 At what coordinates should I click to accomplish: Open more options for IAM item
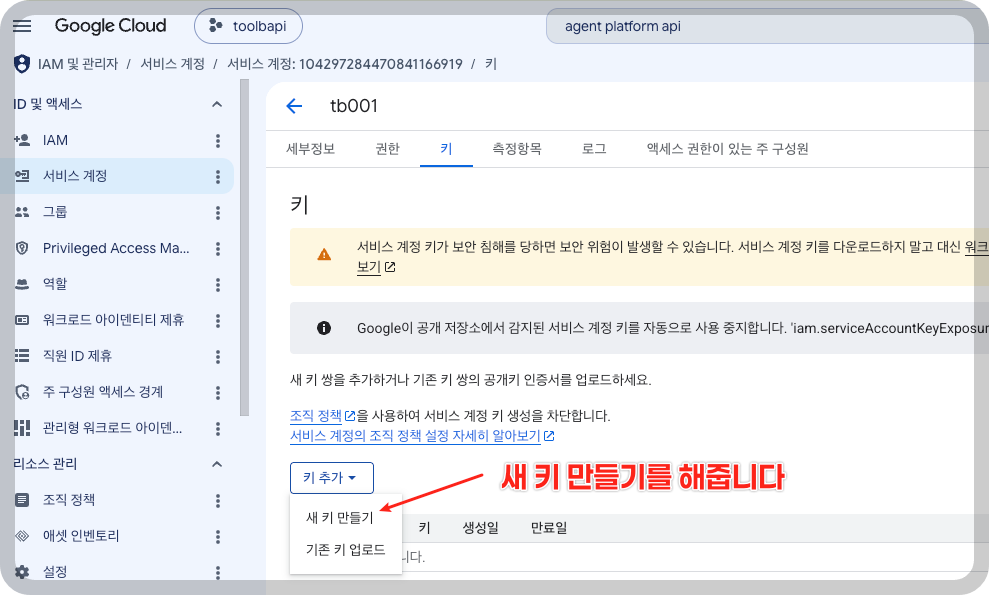click(218, 141)
